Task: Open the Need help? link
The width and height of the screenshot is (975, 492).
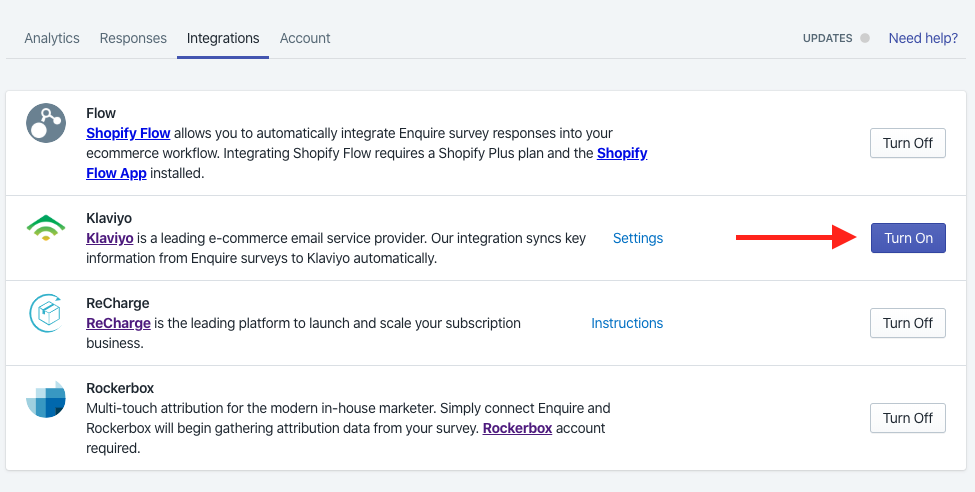Action: point(923,38)
